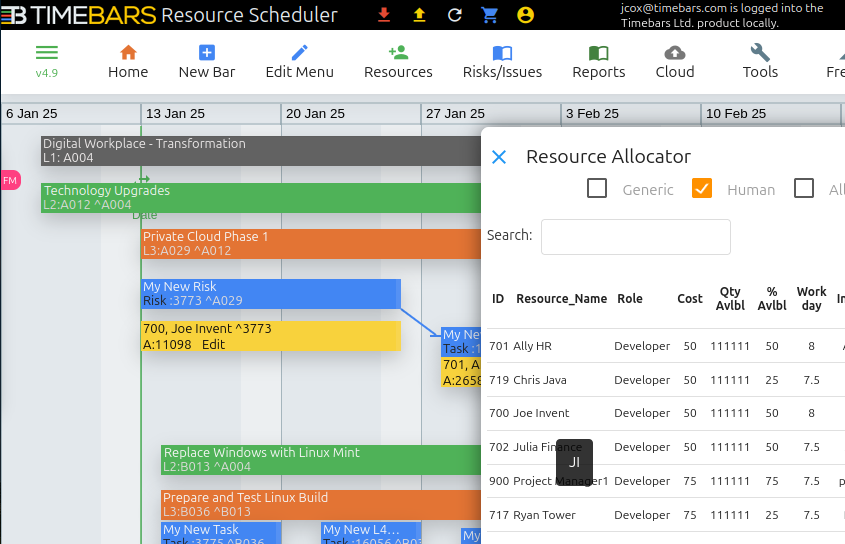The width and height of the screenshot is (845, 544).
Task: Click the yellow upload arrow icon
Action: (419, 15)
